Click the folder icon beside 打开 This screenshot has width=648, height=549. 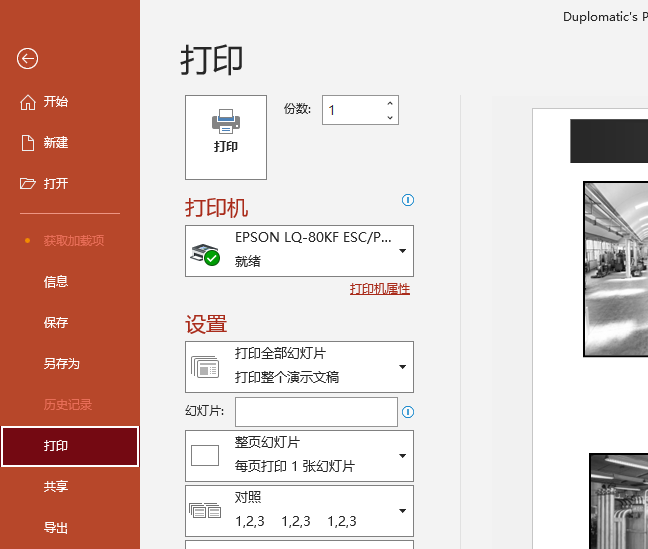click(x=28, y=184)
